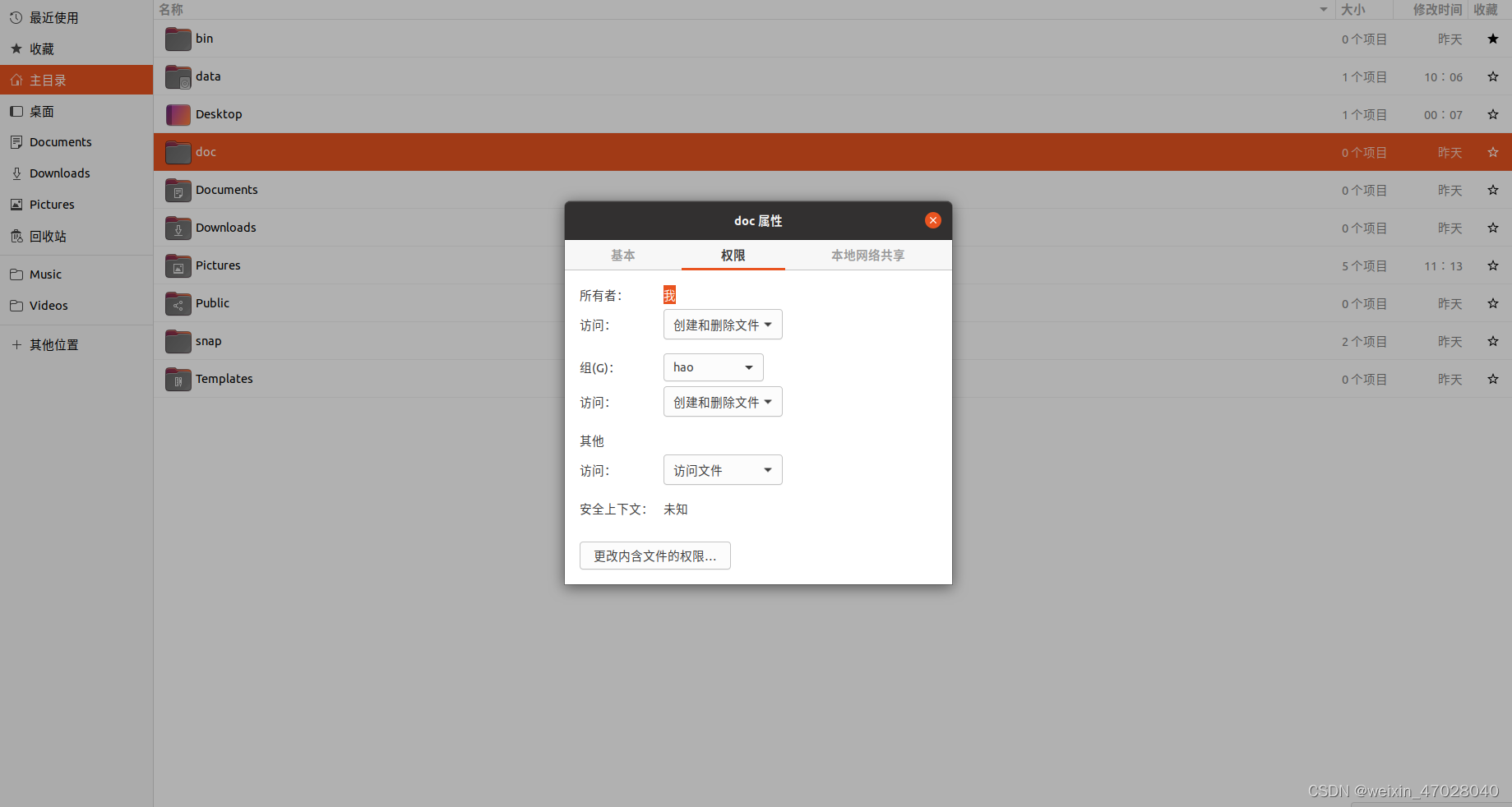Star the Pictures folder row
The width and height of the screenshot is (1512, 807).
(1493, 265)
